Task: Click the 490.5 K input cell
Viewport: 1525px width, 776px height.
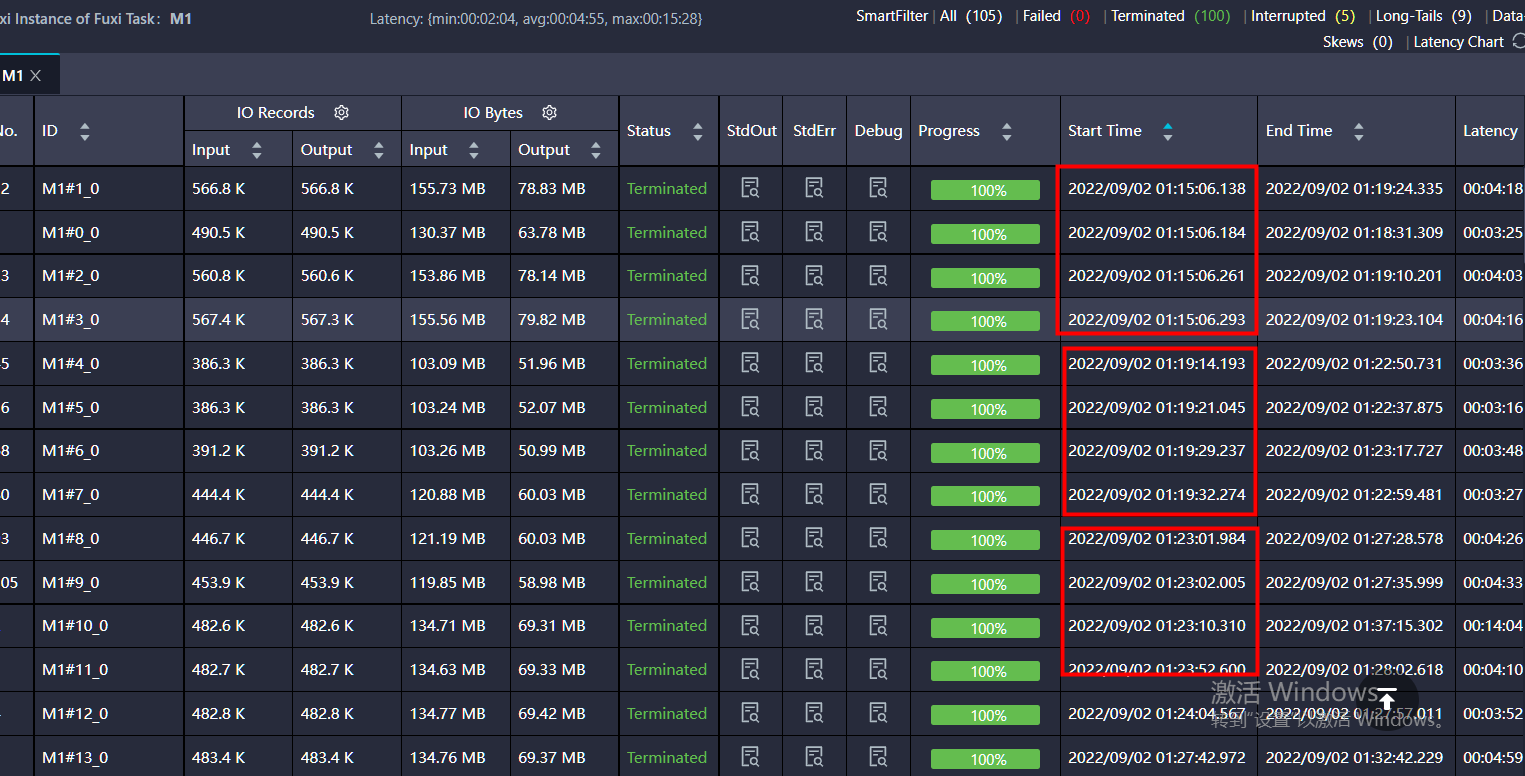Action: click(219, 232)
